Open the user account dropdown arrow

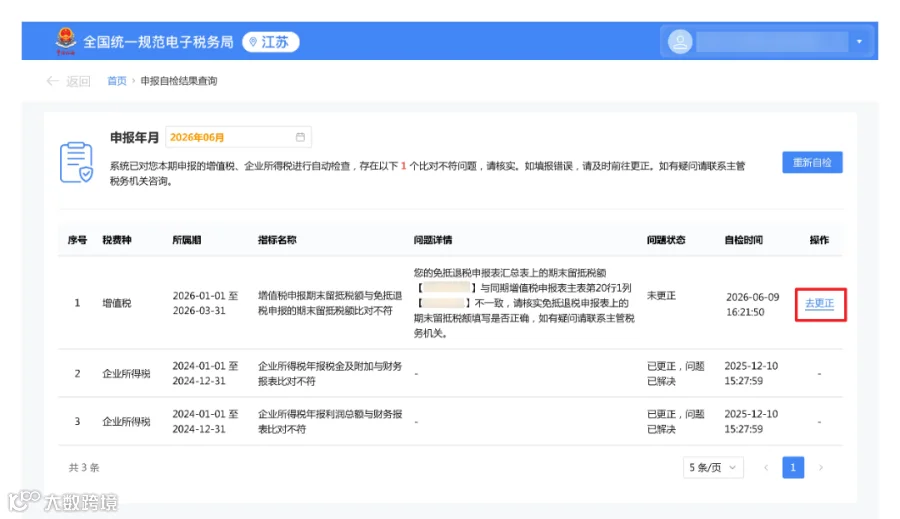pyautogui.click(x=859, y=42)
